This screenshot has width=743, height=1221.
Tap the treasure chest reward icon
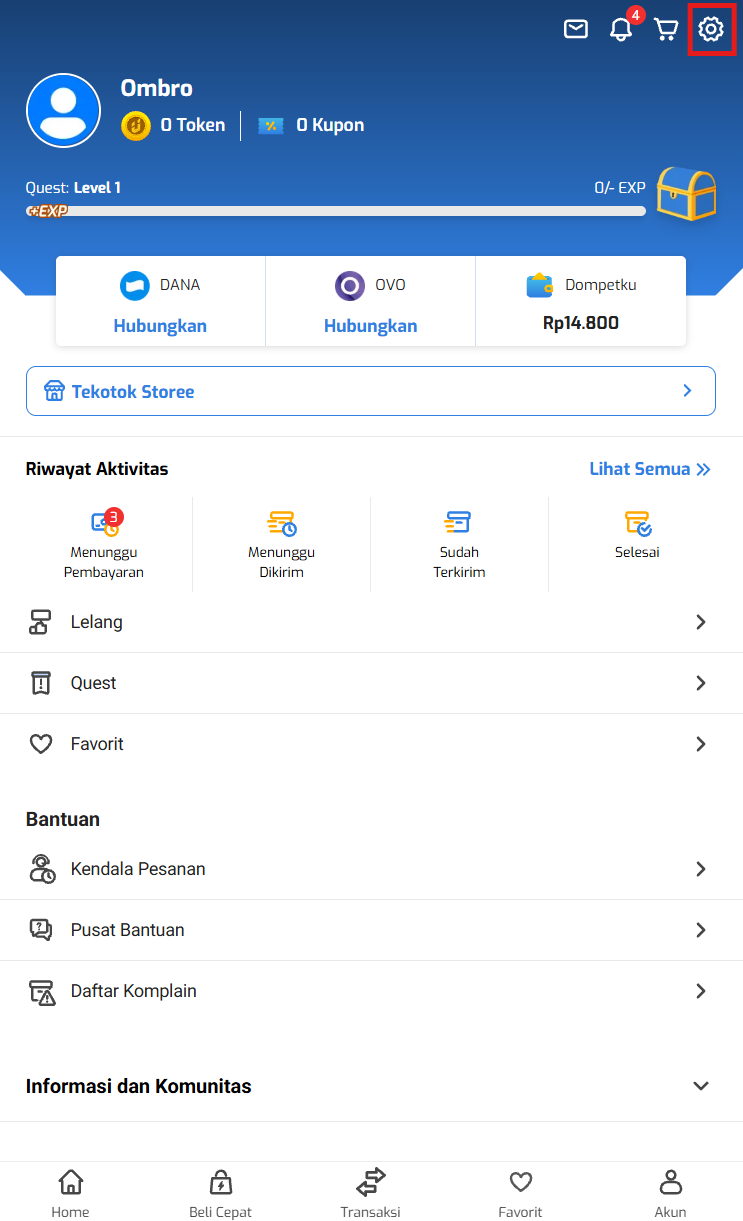pyautogui.click(x=686, y=194)
